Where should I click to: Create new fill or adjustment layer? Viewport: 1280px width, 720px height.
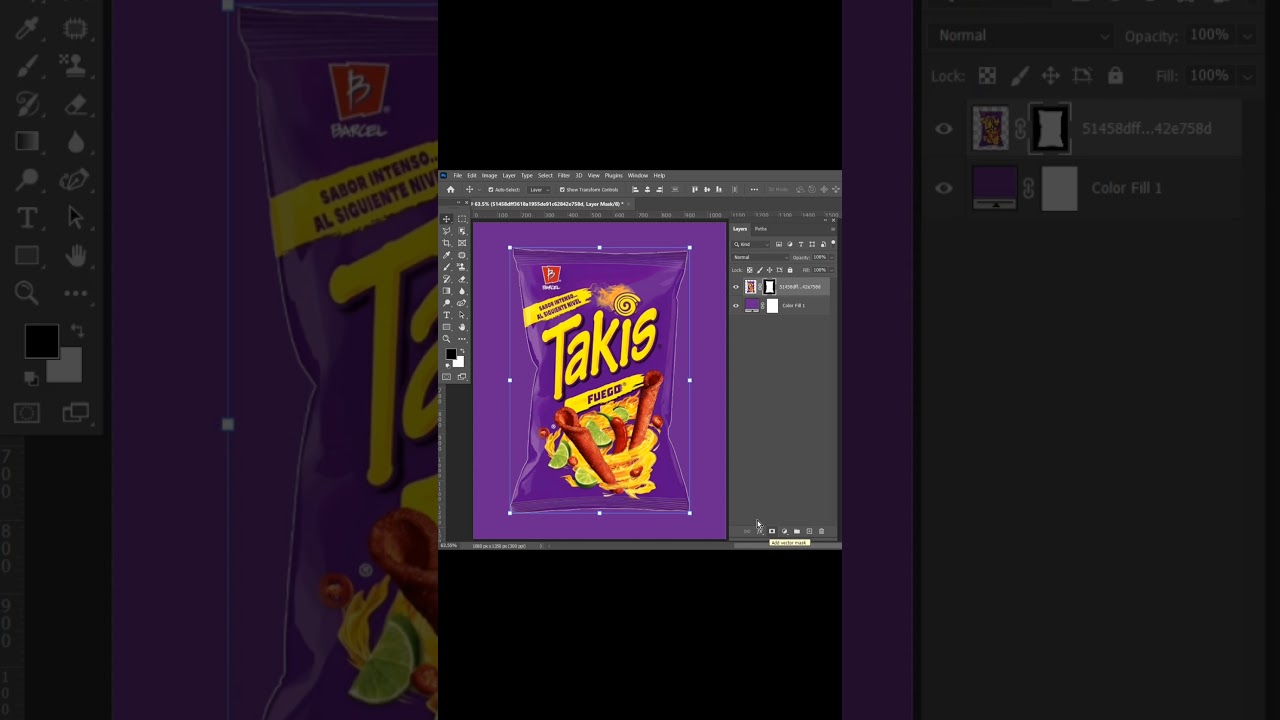click(784, 531)
